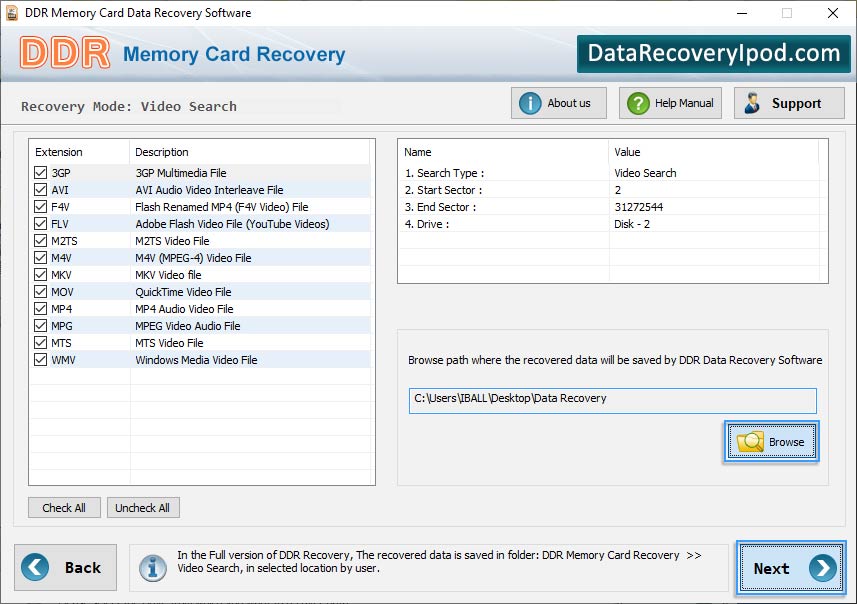Click the folder magnifier Browse icon
This screenshot has width=857, height=604.
pyautogui.click(x=750, y=442)
